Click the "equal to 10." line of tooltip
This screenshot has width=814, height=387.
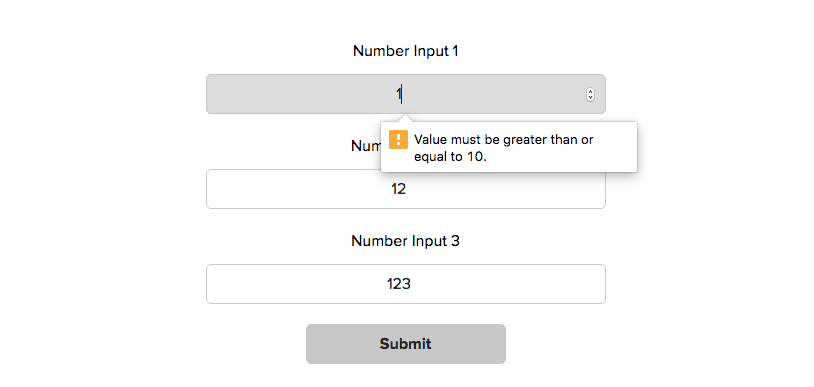pos(450,156)
